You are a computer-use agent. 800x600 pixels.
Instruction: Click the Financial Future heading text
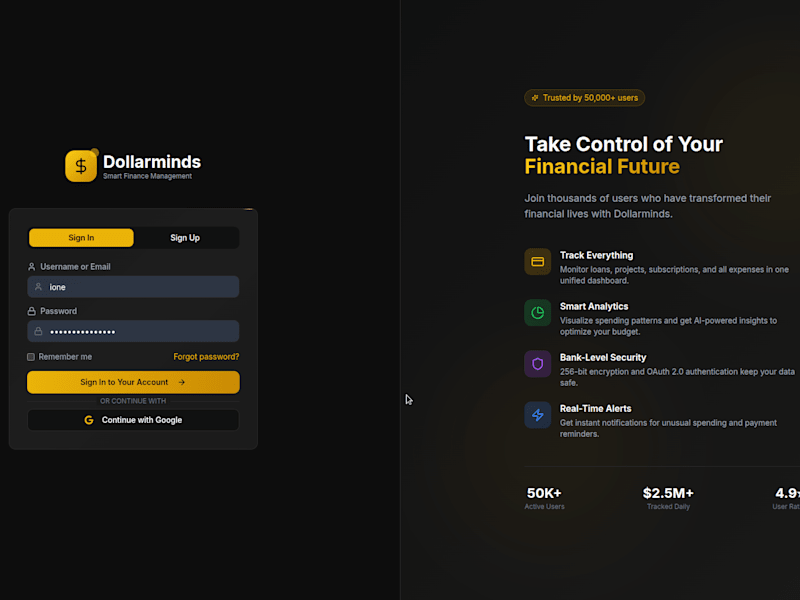coord(602,167)
